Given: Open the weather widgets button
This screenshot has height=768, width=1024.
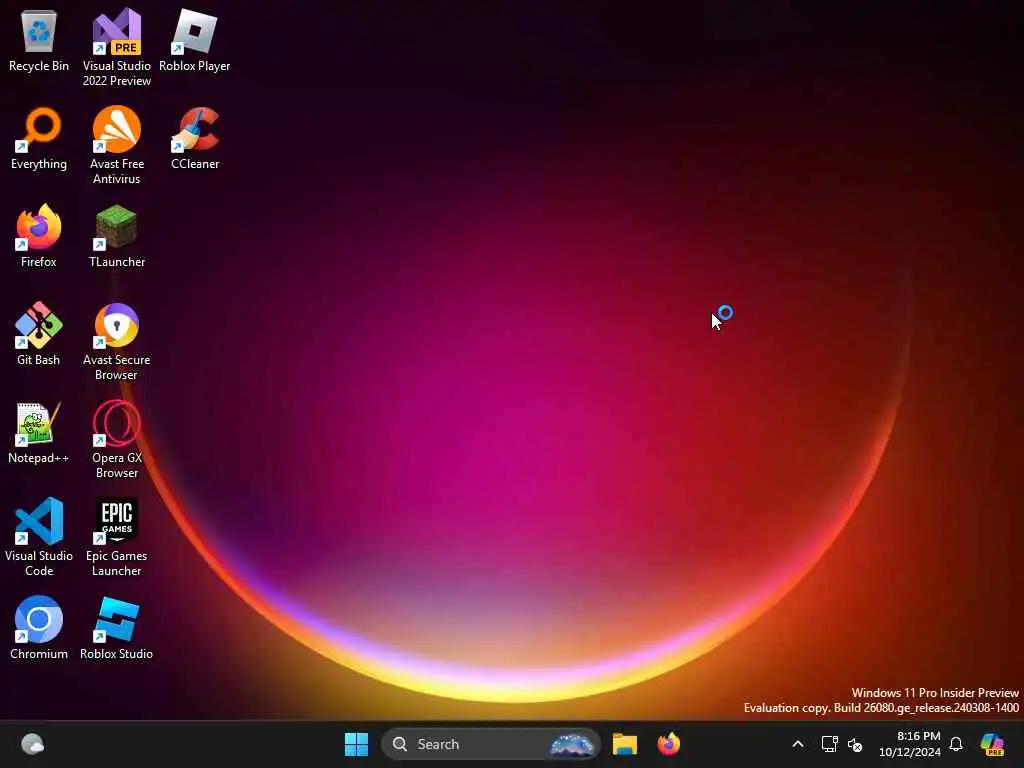Looking at the screenshot, I should [33, 744].
